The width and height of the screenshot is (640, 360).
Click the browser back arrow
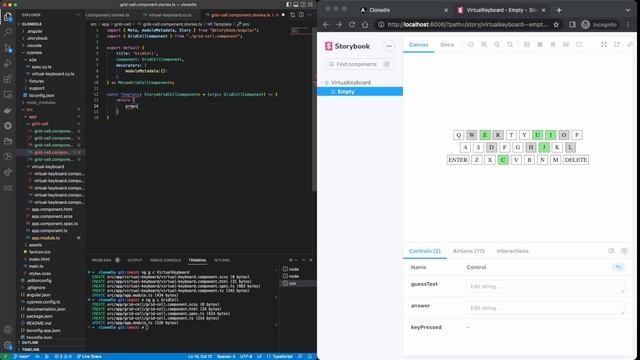click(x=326, y=24)
